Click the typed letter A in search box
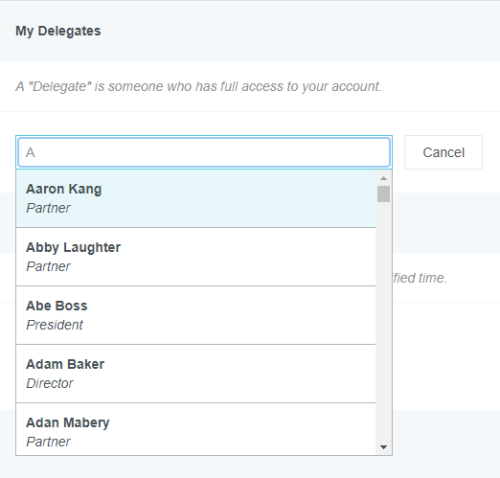The width and height of the screenshot is (500, 478). coord(30,153)
